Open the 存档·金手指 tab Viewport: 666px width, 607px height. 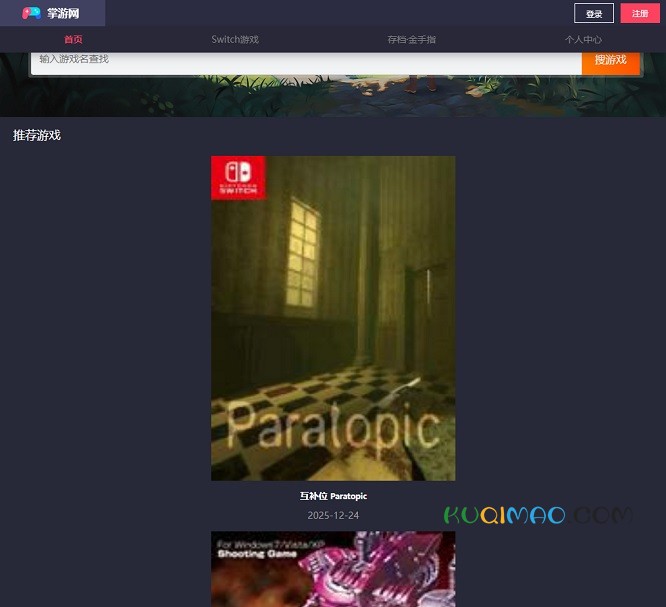point(412,40)
